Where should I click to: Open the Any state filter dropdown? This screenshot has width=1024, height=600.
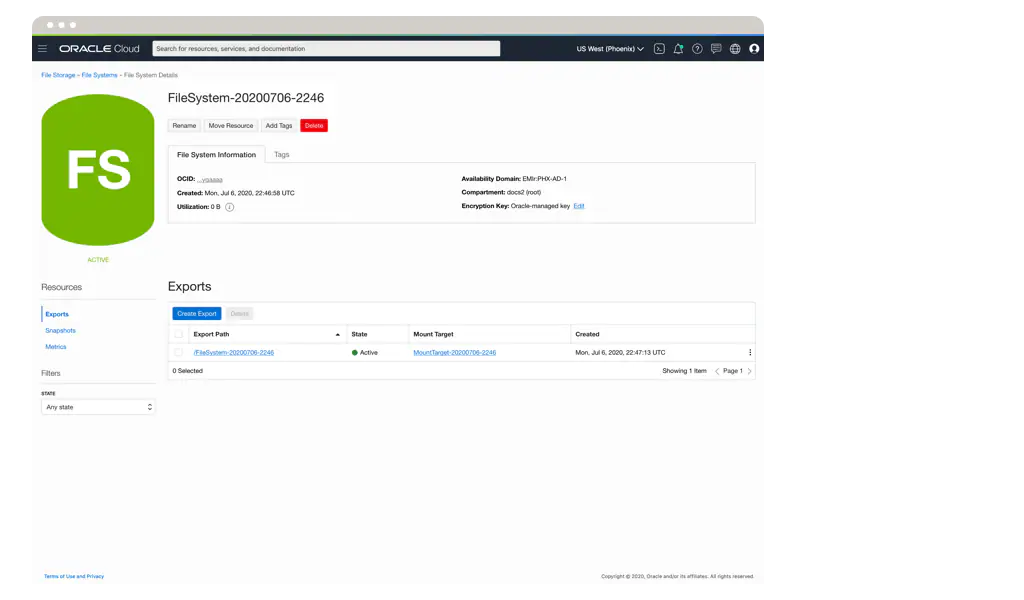98,407
